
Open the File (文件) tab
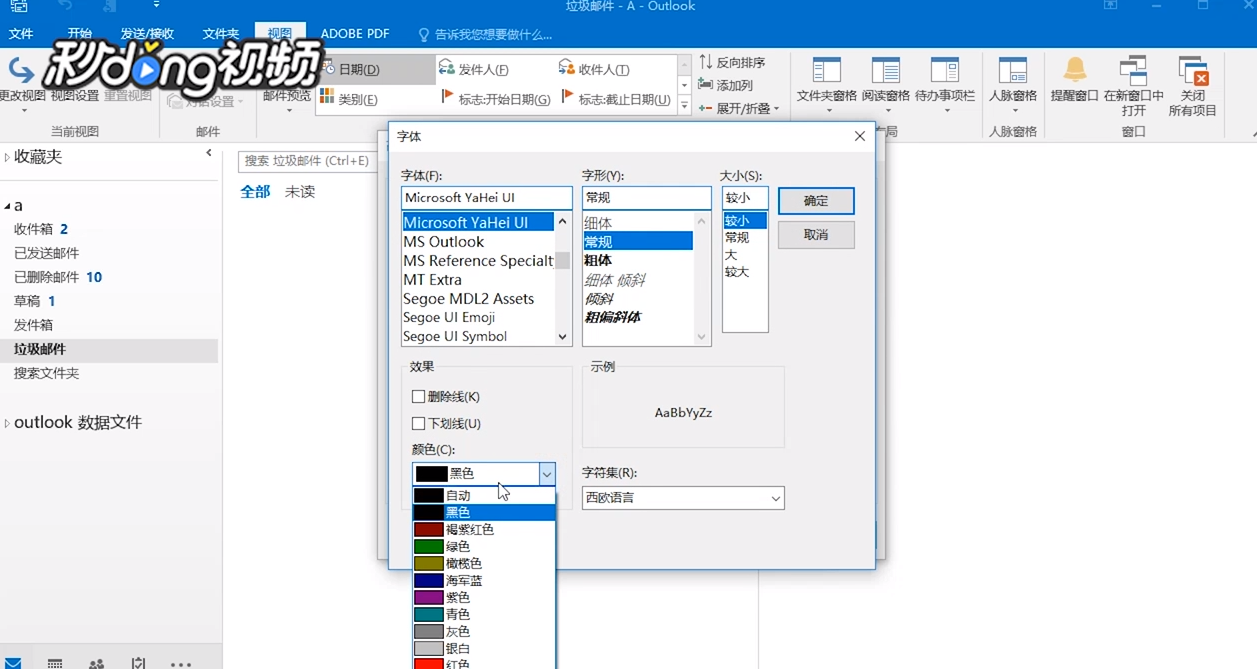[21, 34]
